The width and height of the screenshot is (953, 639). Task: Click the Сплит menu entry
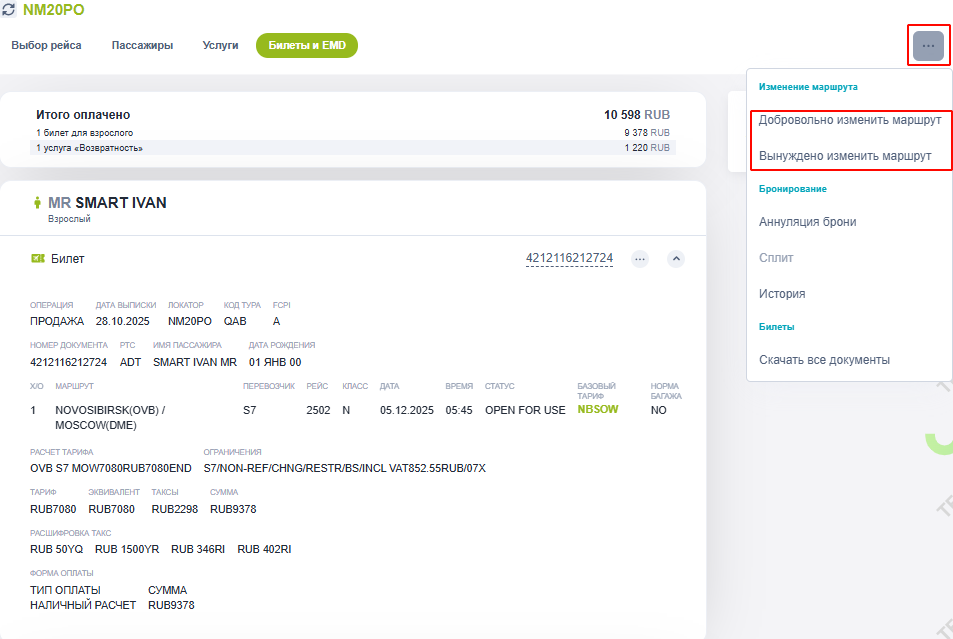(x=776, y=258)
